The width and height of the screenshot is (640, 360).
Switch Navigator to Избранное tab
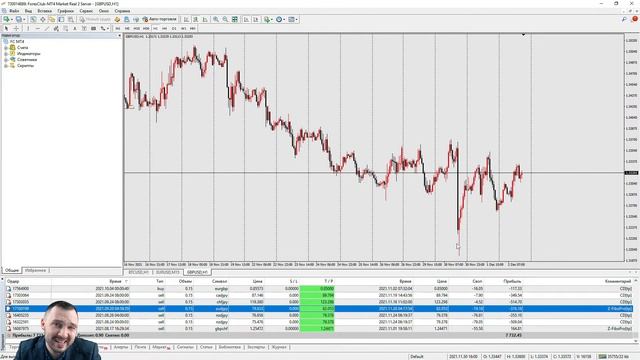(x=36, y=270)
